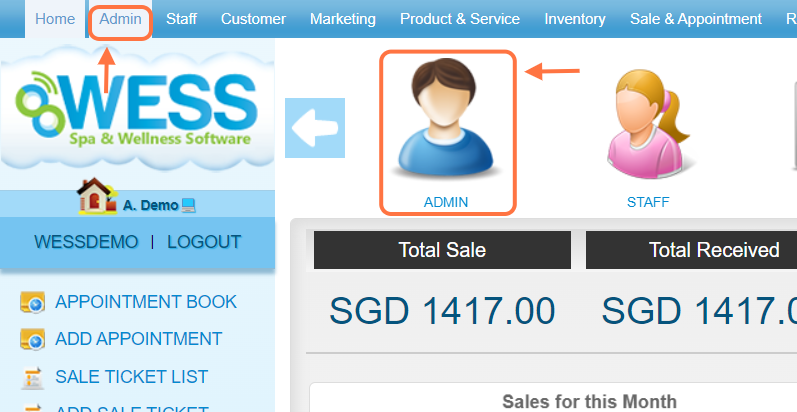Click the icon beside Add Appointment
Screen dimensions: 797x412
point(33,340)
